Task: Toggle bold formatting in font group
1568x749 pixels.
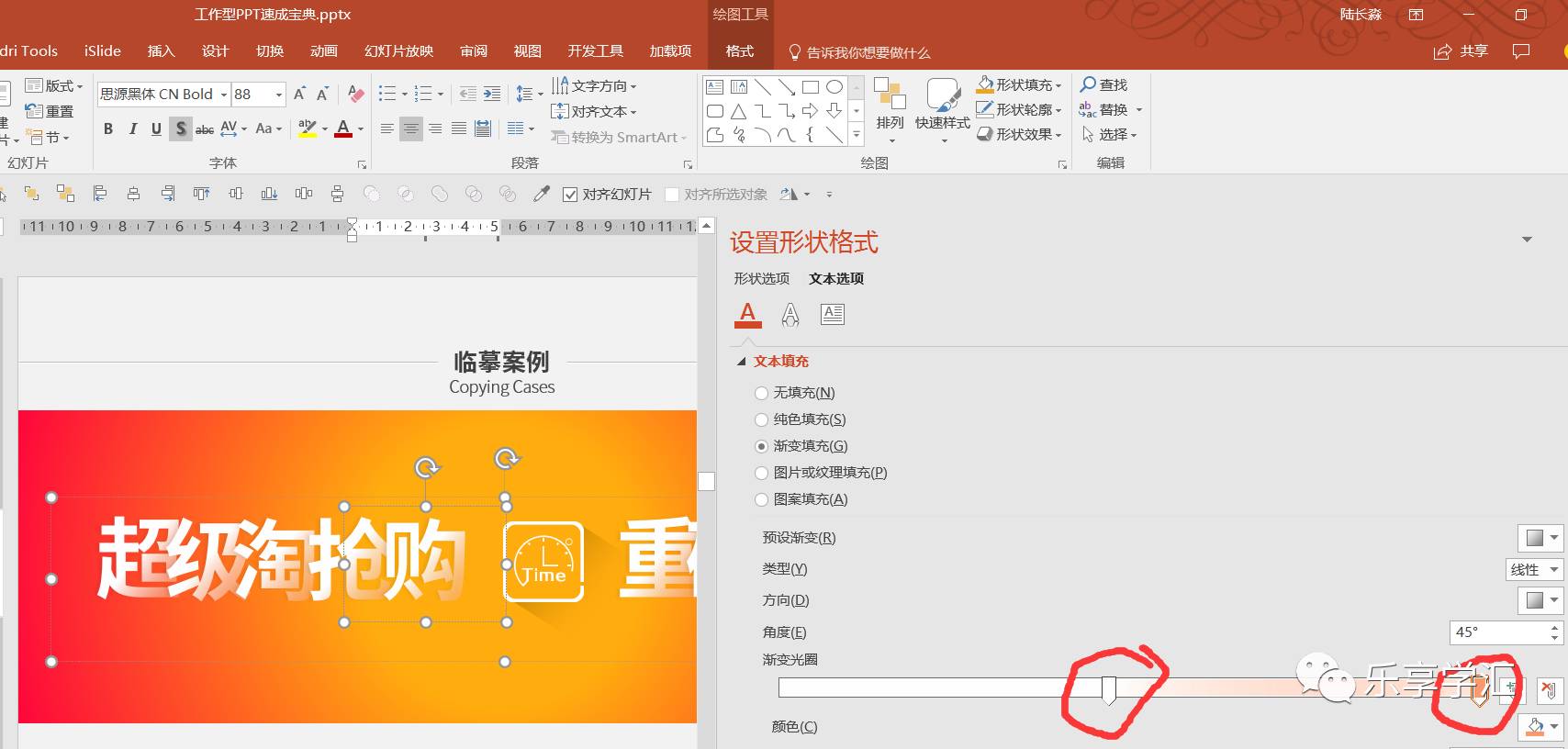Action: [108, 129]
